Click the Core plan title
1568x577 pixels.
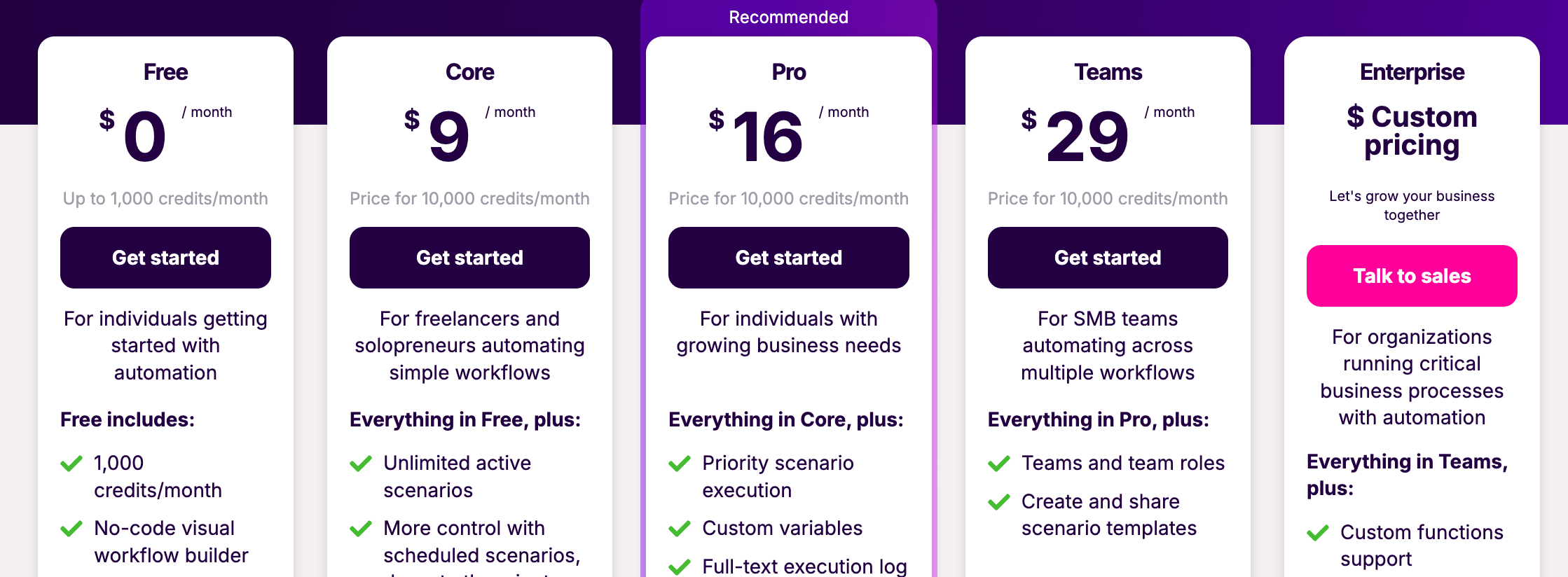pyautogui.click(x=469, y=72)
